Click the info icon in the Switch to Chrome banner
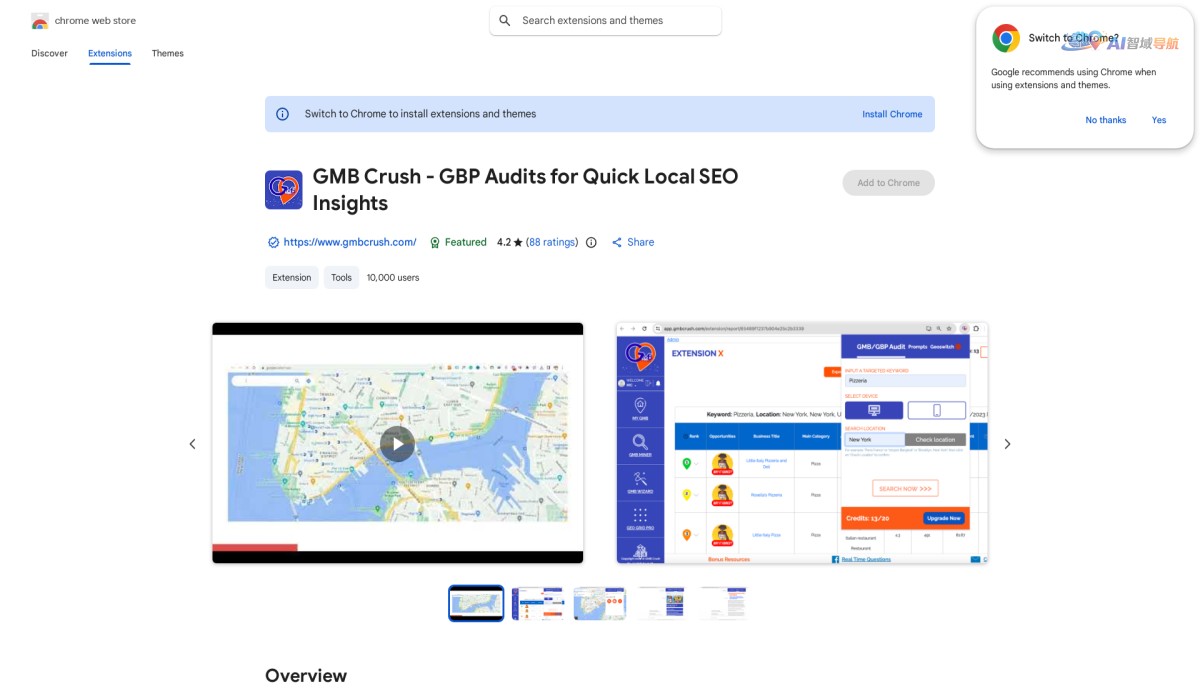Viewport: 1200px width, 700px height. pos(281,114)
